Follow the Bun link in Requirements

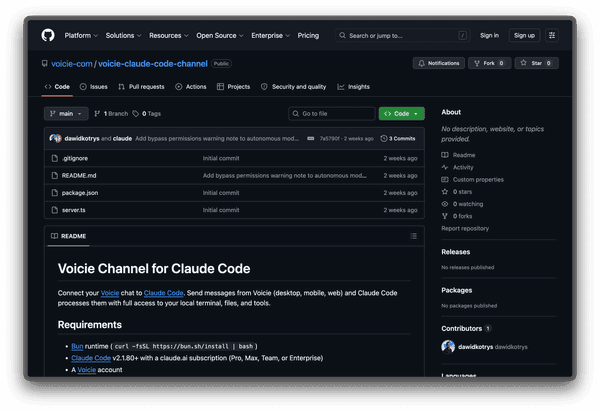tap(77, 346)
